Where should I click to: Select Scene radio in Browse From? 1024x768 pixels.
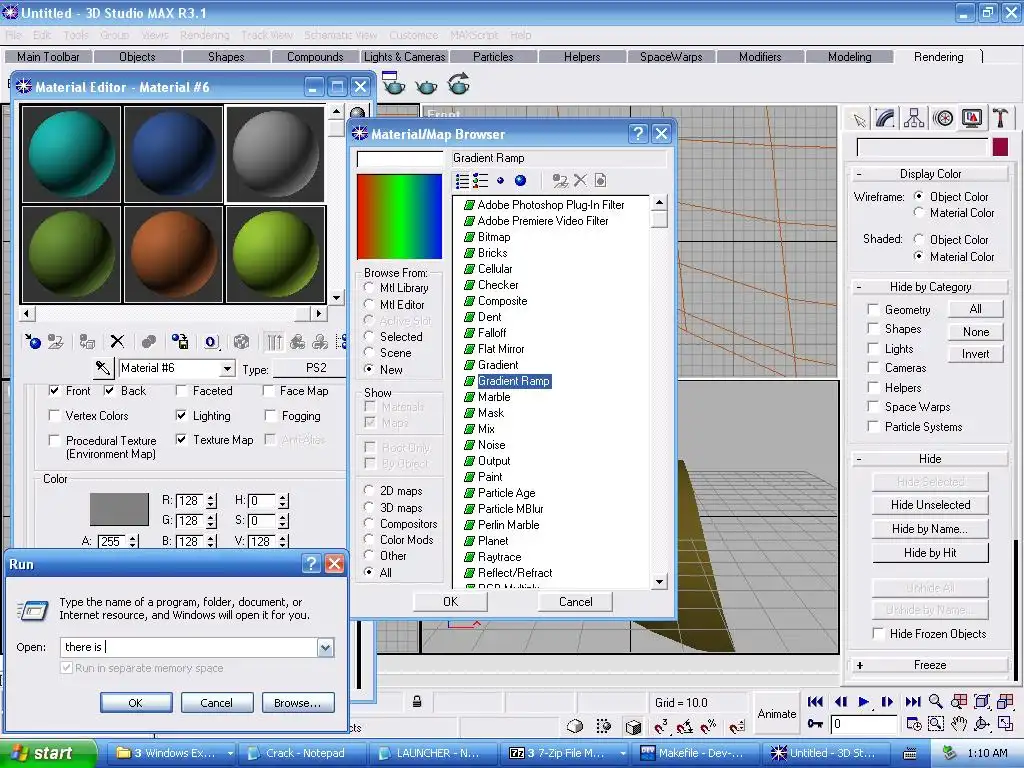coord(370,353)
